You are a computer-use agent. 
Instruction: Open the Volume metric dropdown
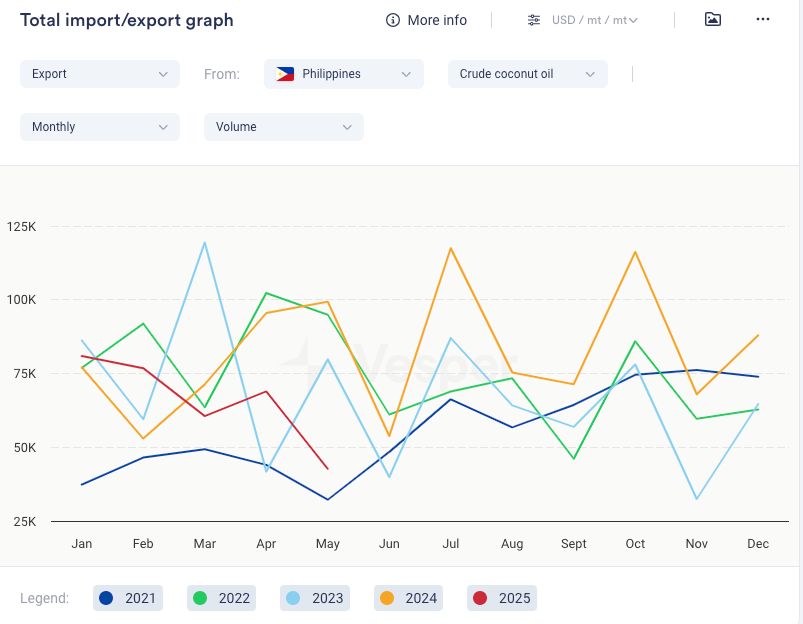coord(283,127)
